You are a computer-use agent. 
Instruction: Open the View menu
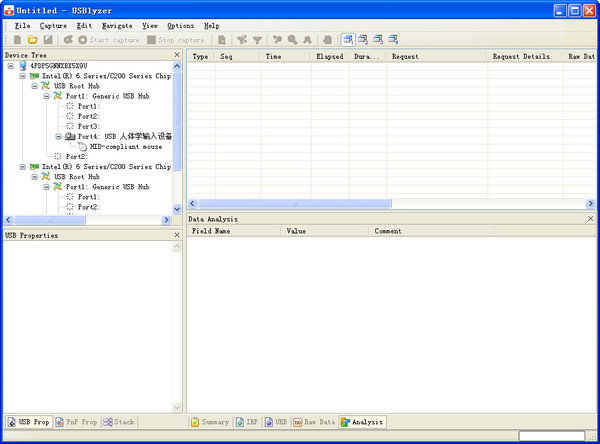150,26
